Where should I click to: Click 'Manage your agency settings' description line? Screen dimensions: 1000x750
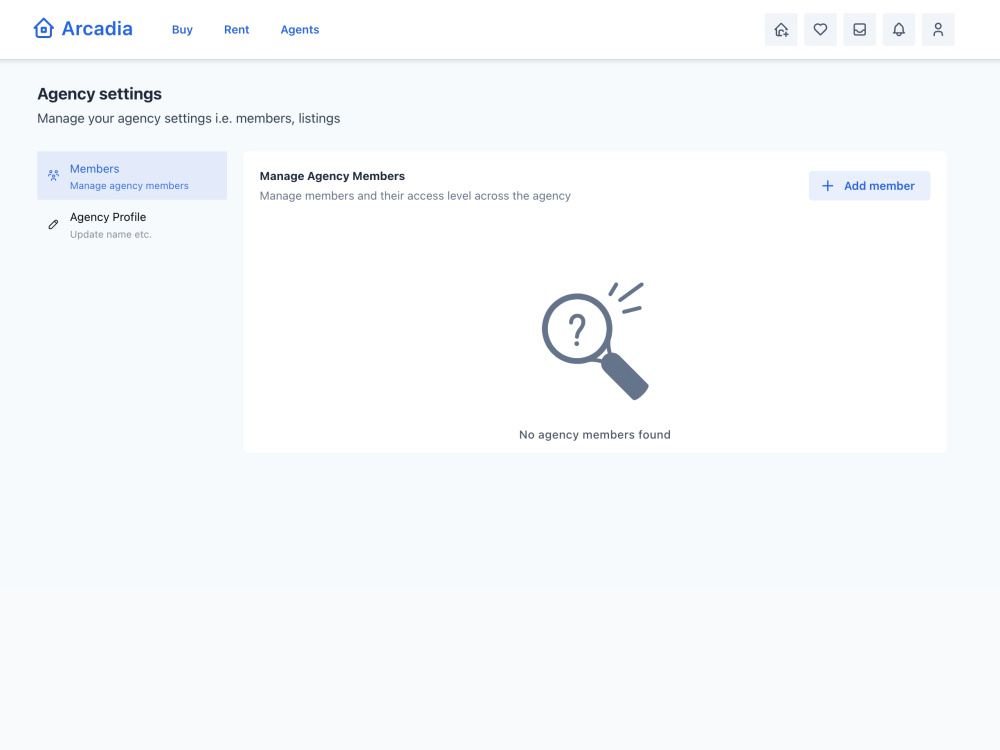pyautogui.click(x=189, y=119)
